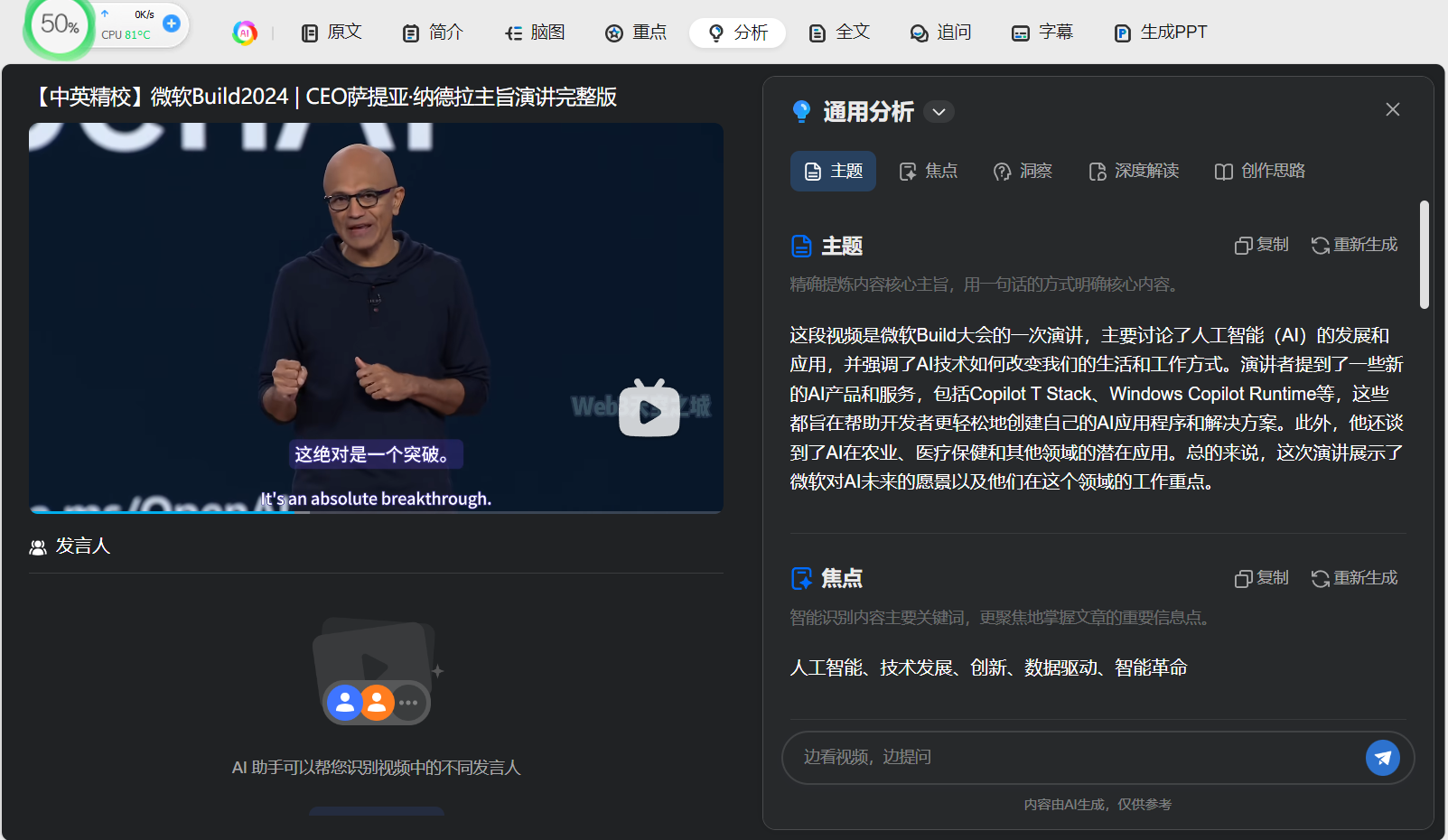Click the 内容由AI生成，仅供参考 notice
The height and width of the screenshot is (840, 1448).
point(1098,804)
